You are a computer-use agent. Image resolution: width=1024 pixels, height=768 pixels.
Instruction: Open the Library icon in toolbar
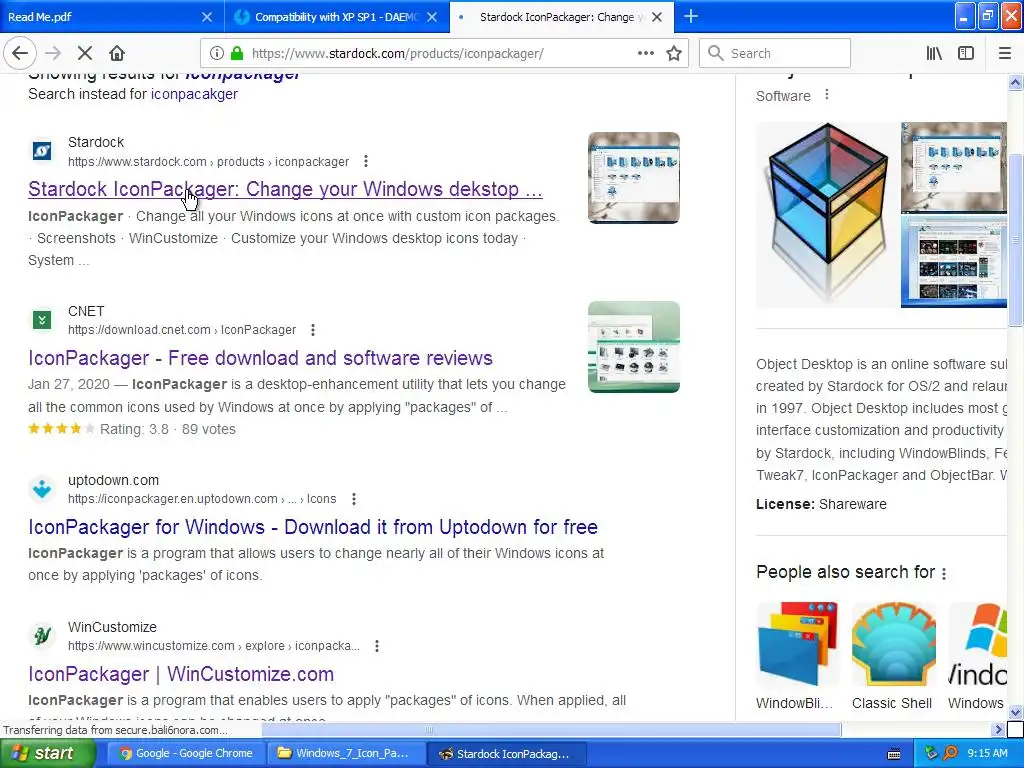pyautogui.click(x=934, y=53)
